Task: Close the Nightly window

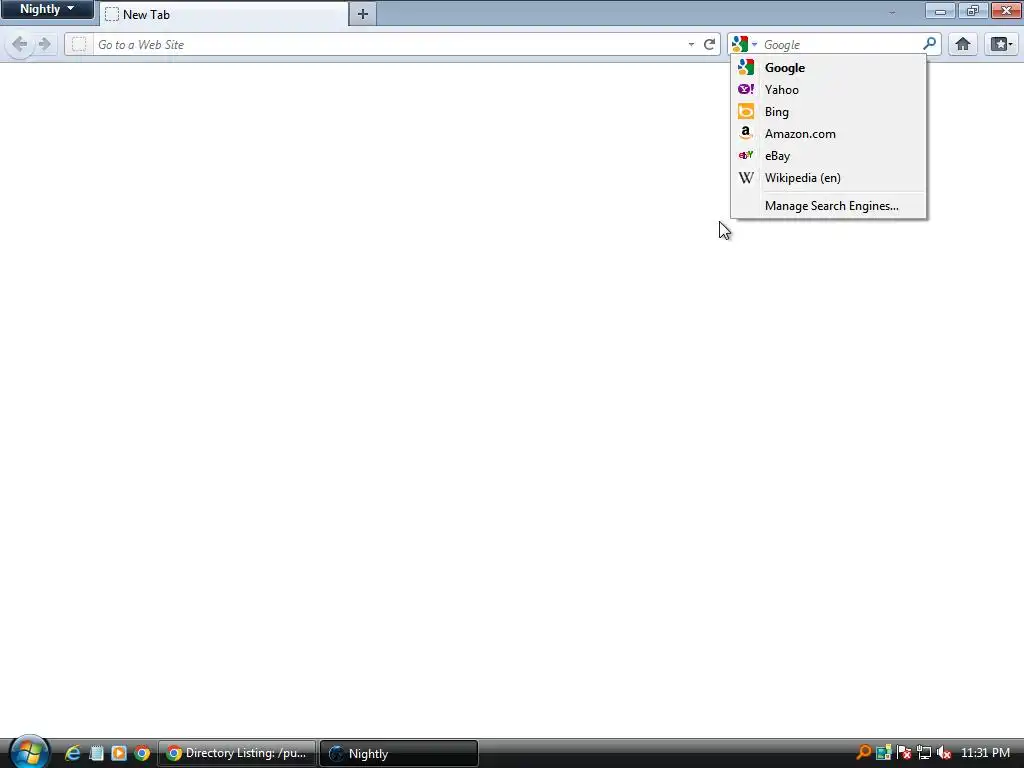Action: tap(1006, 10)
